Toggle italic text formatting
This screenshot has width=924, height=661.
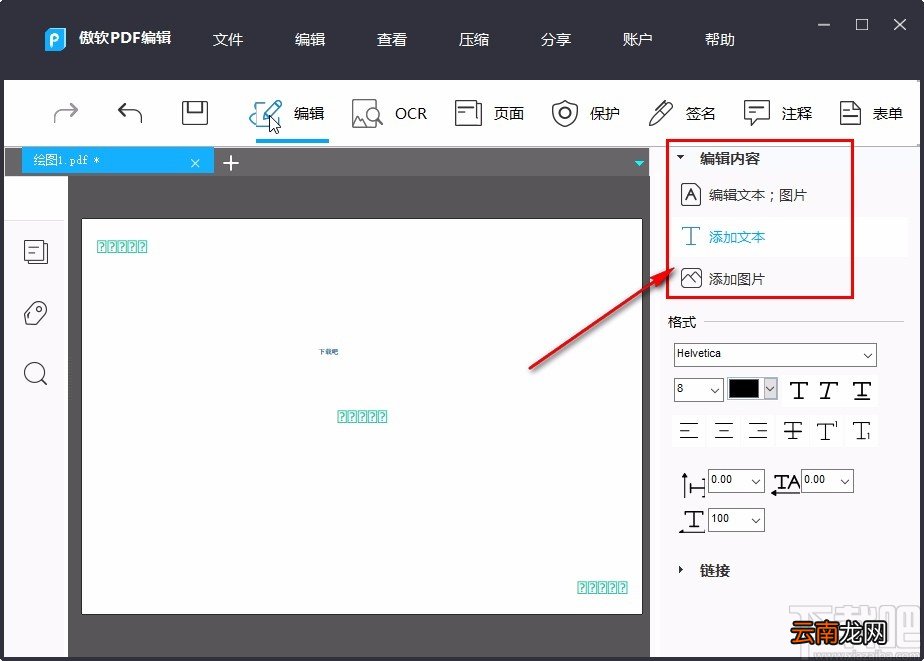coord(829,390)
